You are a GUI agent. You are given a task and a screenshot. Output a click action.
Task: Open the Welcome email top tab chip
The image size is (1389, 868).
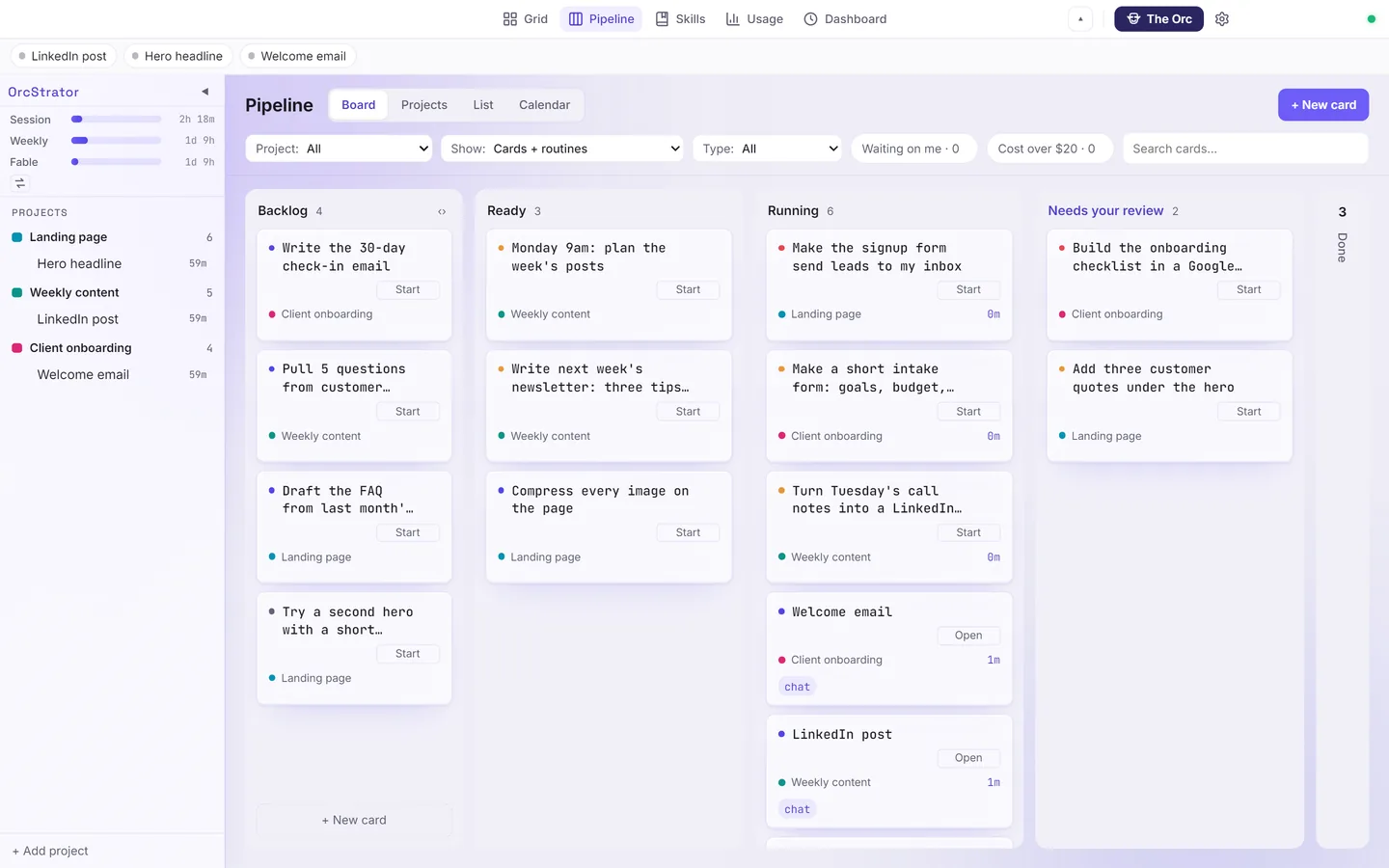[297, 56]
